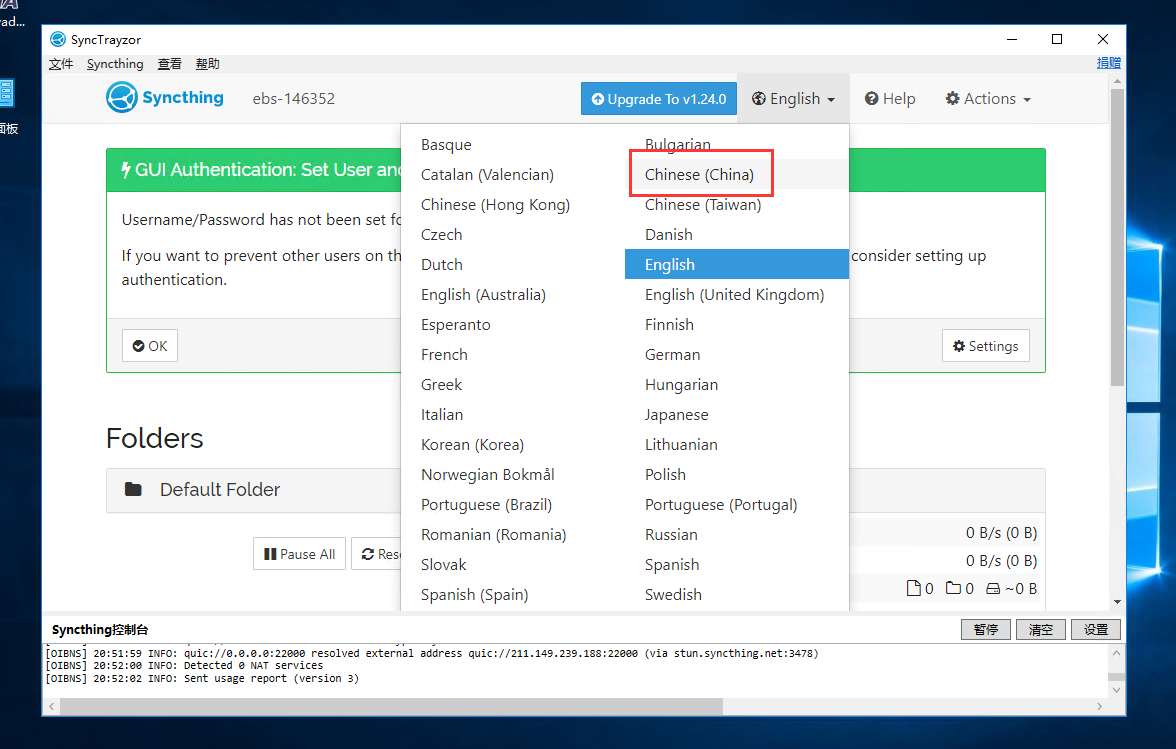
Task: Click the SyncTrayzor title bar icon
Action: (x=58, y=39)
